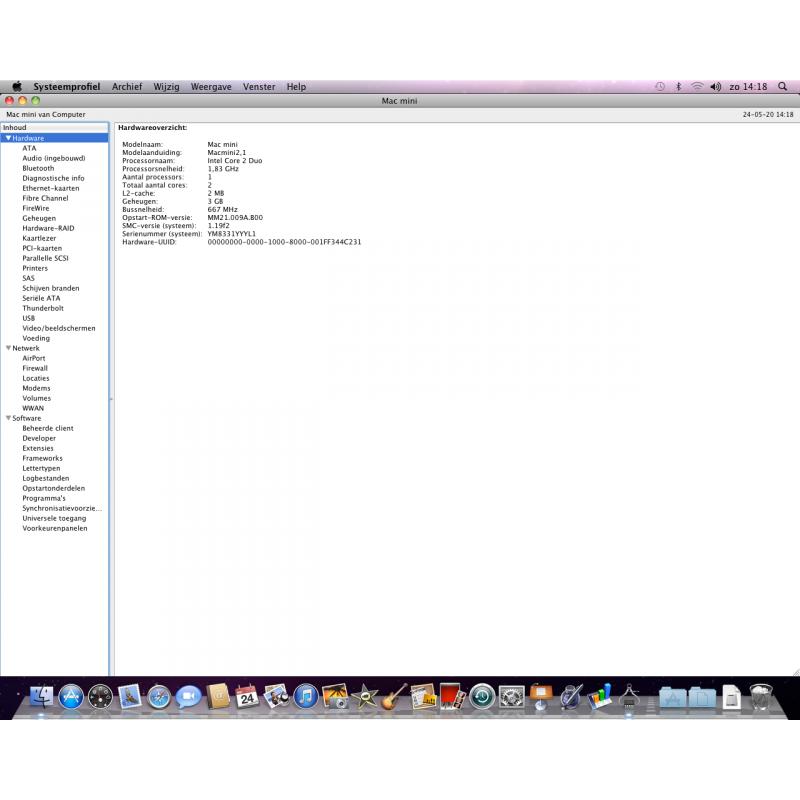Viewport: 800px width, 800px height.
Task: Launch the App Store dock icon
Action: pos(71,697)
